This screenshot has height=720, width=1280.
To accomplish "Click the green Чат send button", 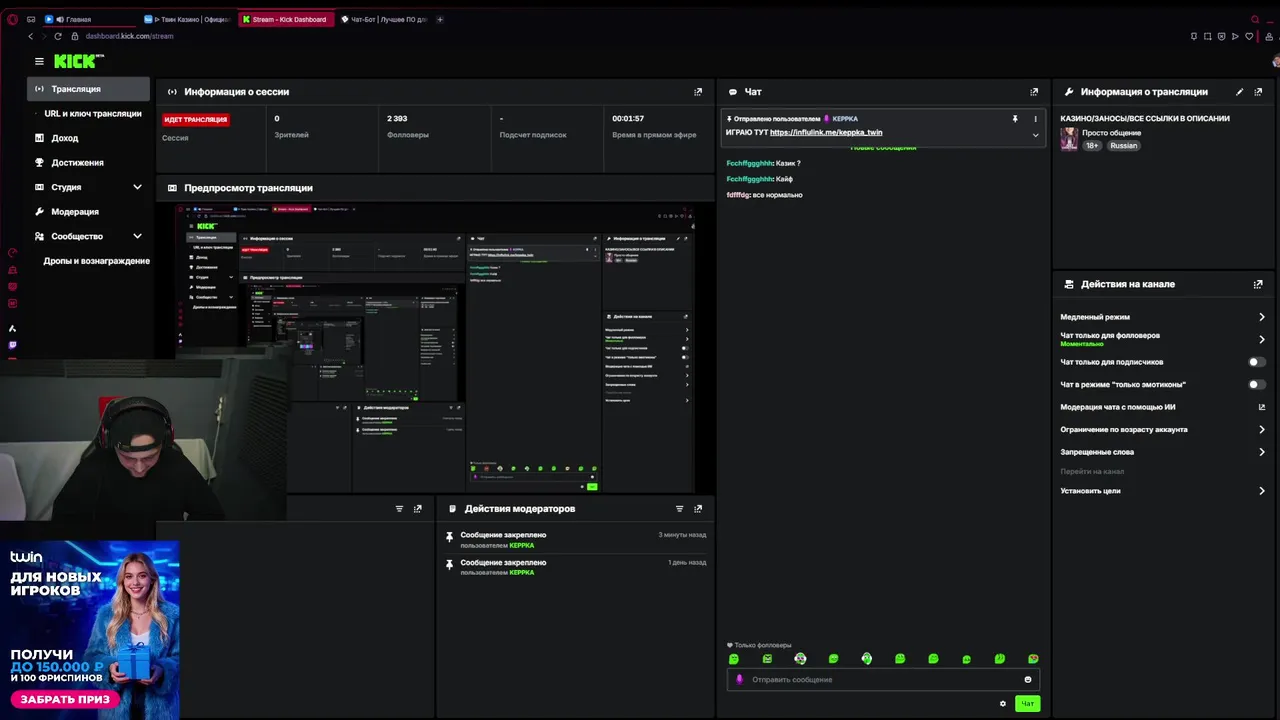I will [x=1027, y=704].
